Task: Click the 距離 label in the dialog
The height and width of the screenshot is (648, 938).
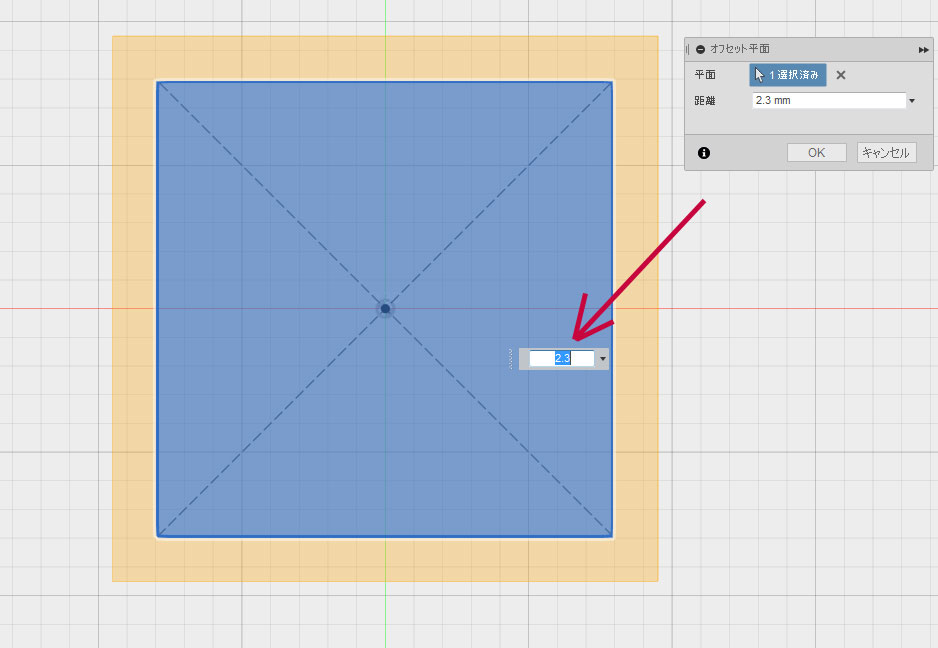Action: (705, 101)
